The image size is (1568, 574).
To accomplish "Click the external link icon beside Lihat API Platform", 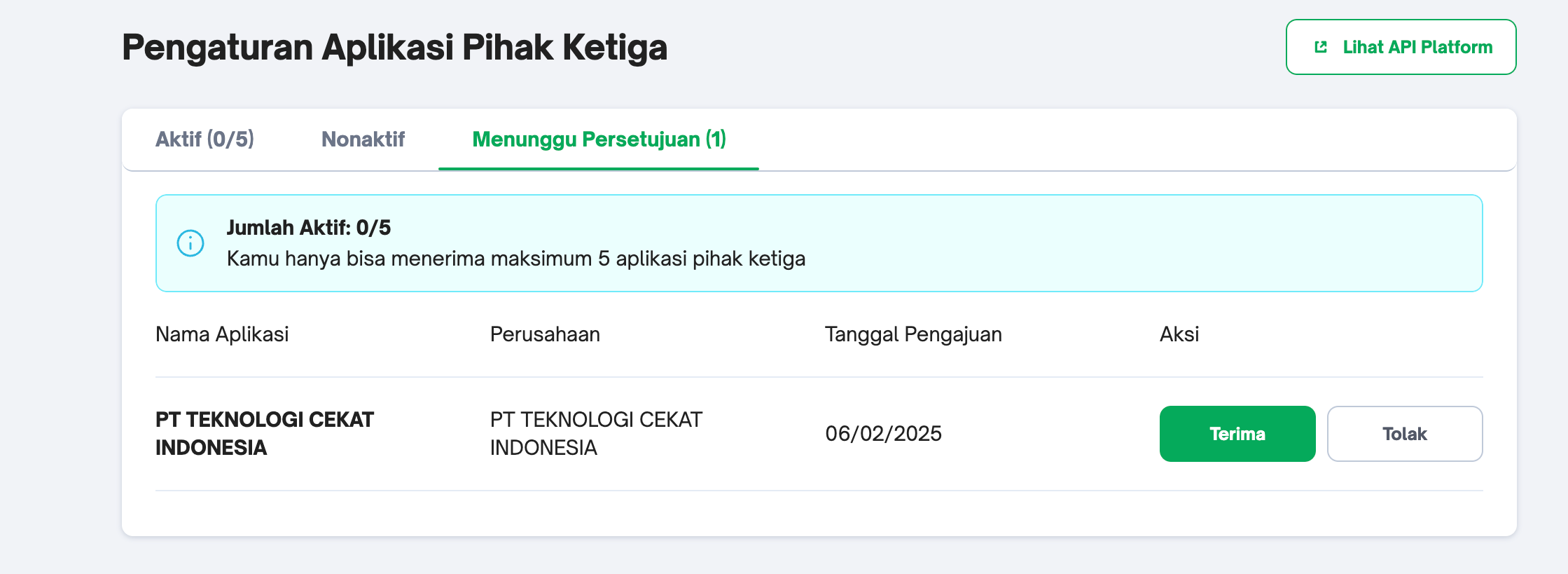I will tap(1321, 47).
